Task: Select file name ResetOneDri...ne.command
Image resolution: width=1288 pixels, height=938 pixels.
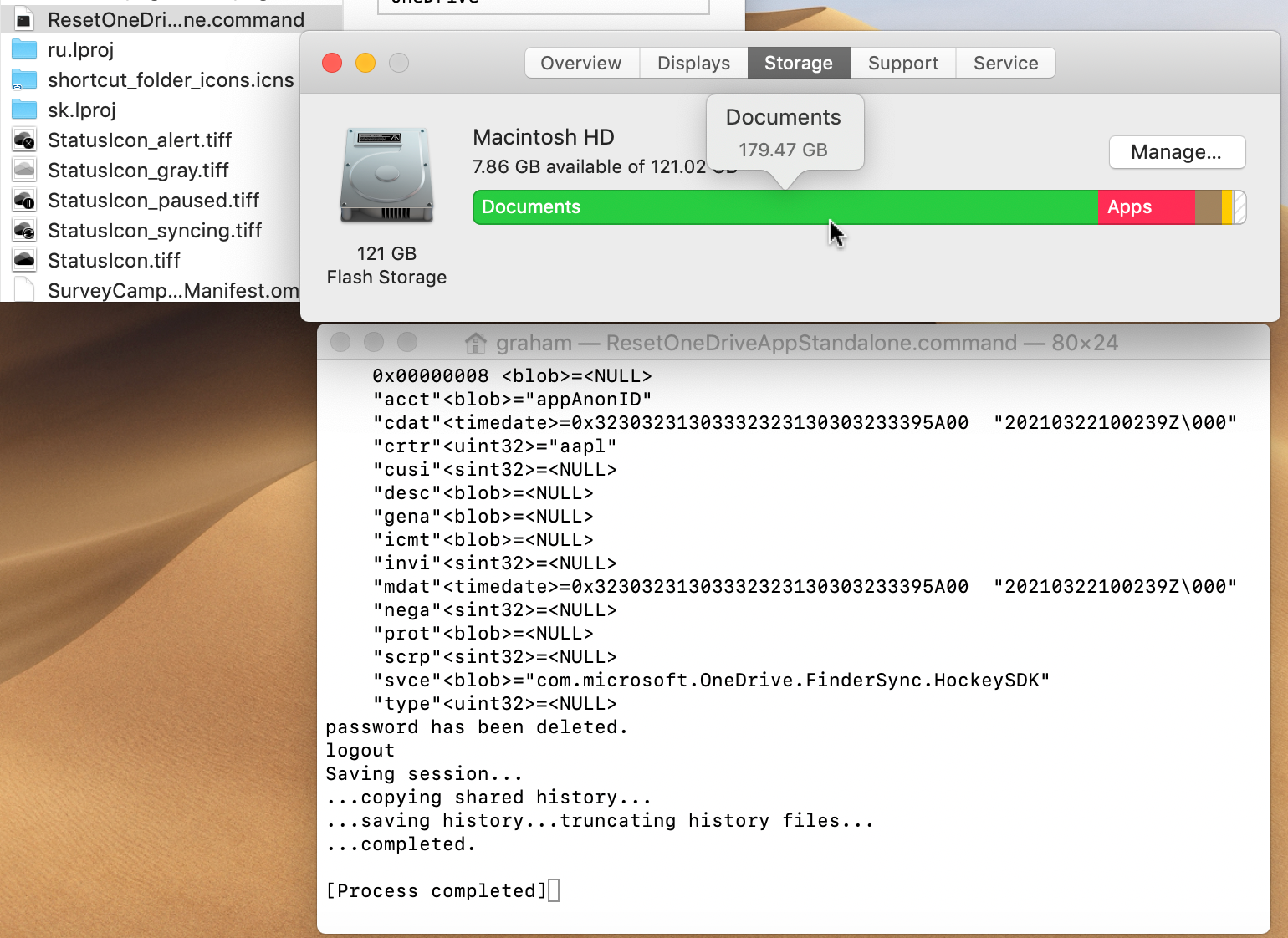Action: (x=176, y=20)
